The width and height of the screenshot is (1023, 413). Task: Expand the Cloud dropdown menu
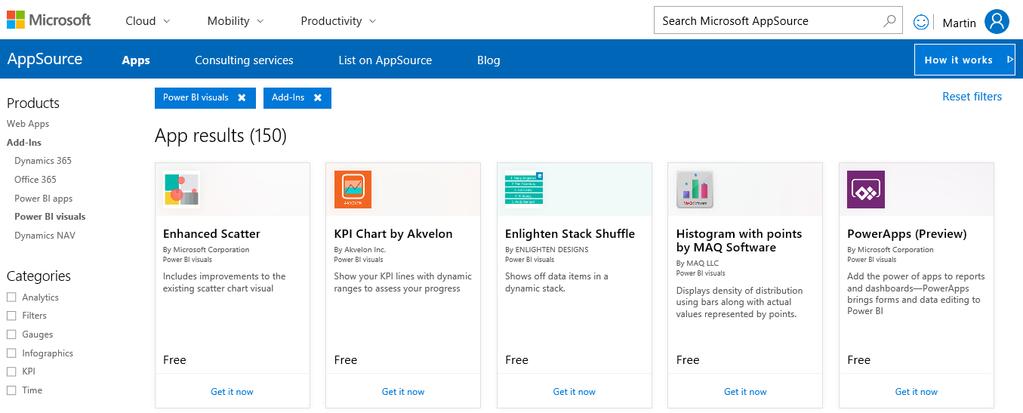point(147,21)
